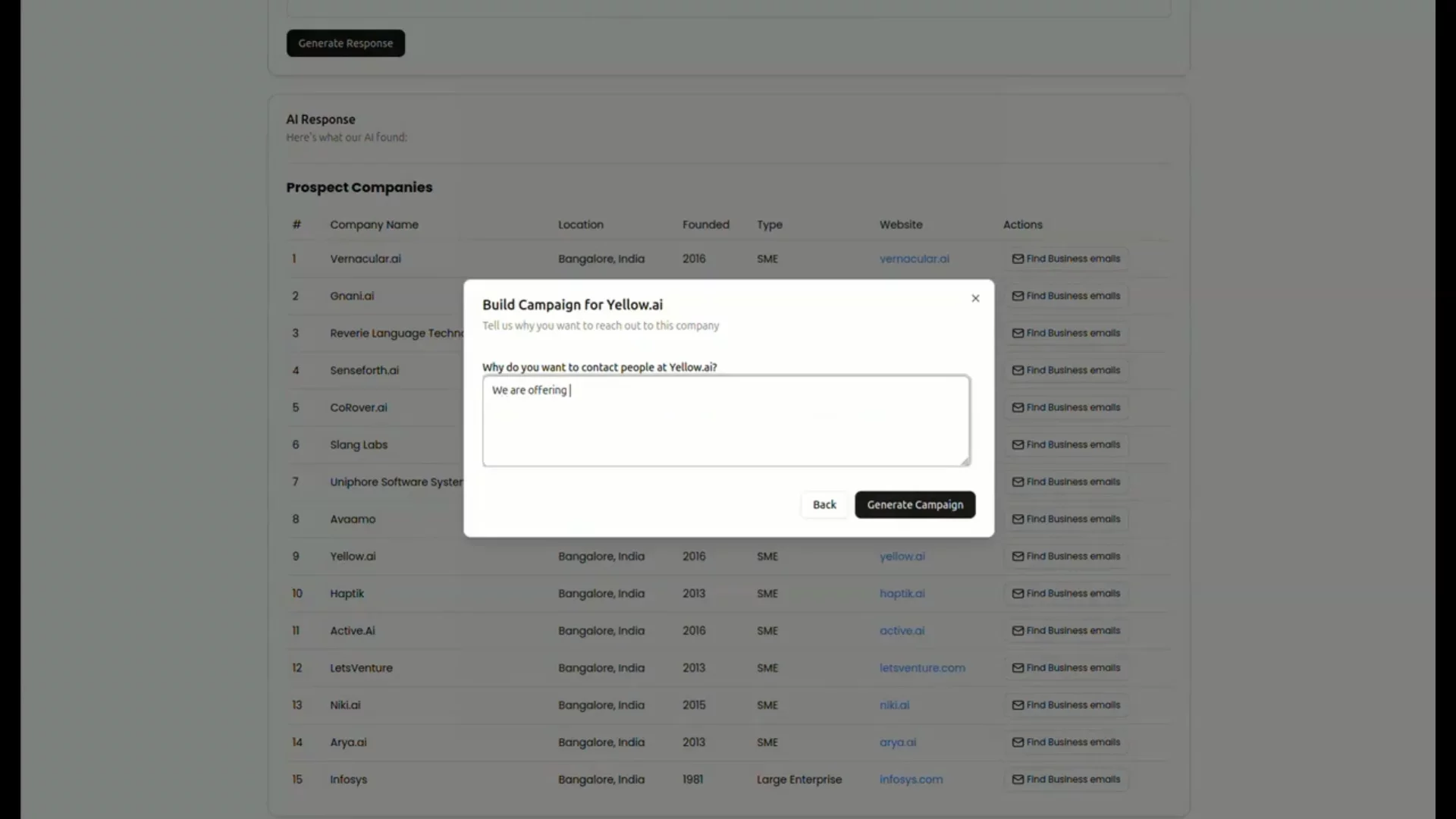Select Find Business emails for Yellow.ai
This screenshot has width=1456, height=819.
pyautogui.click(x=1066, y=556)
